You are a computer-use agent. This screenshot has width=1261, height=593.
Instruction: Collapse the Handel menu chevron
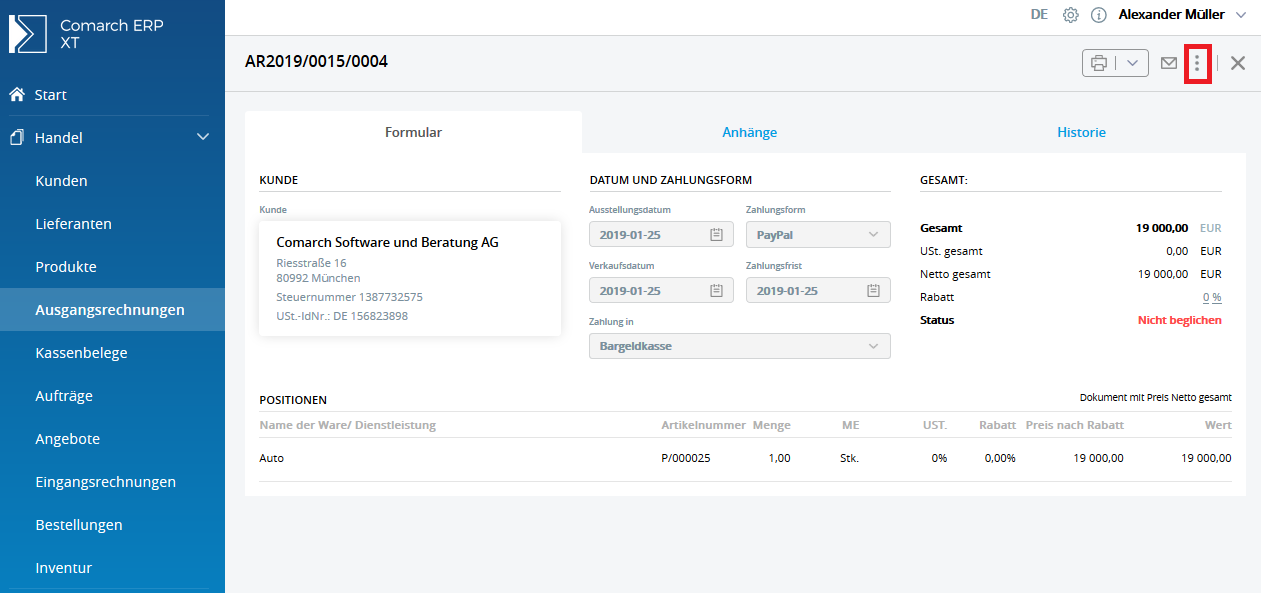tap(203, 138)
